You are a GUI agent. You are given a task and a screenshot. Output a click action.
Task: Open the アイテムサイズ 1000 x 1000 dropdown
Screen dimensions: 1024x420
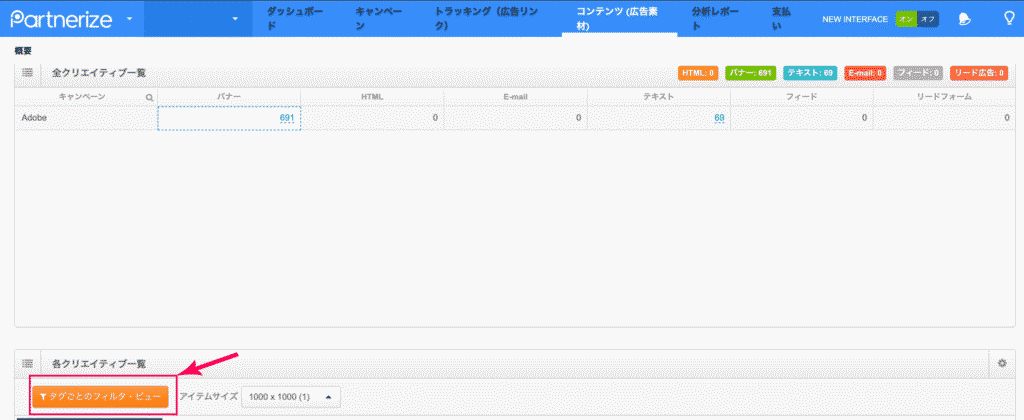point(291,397)
